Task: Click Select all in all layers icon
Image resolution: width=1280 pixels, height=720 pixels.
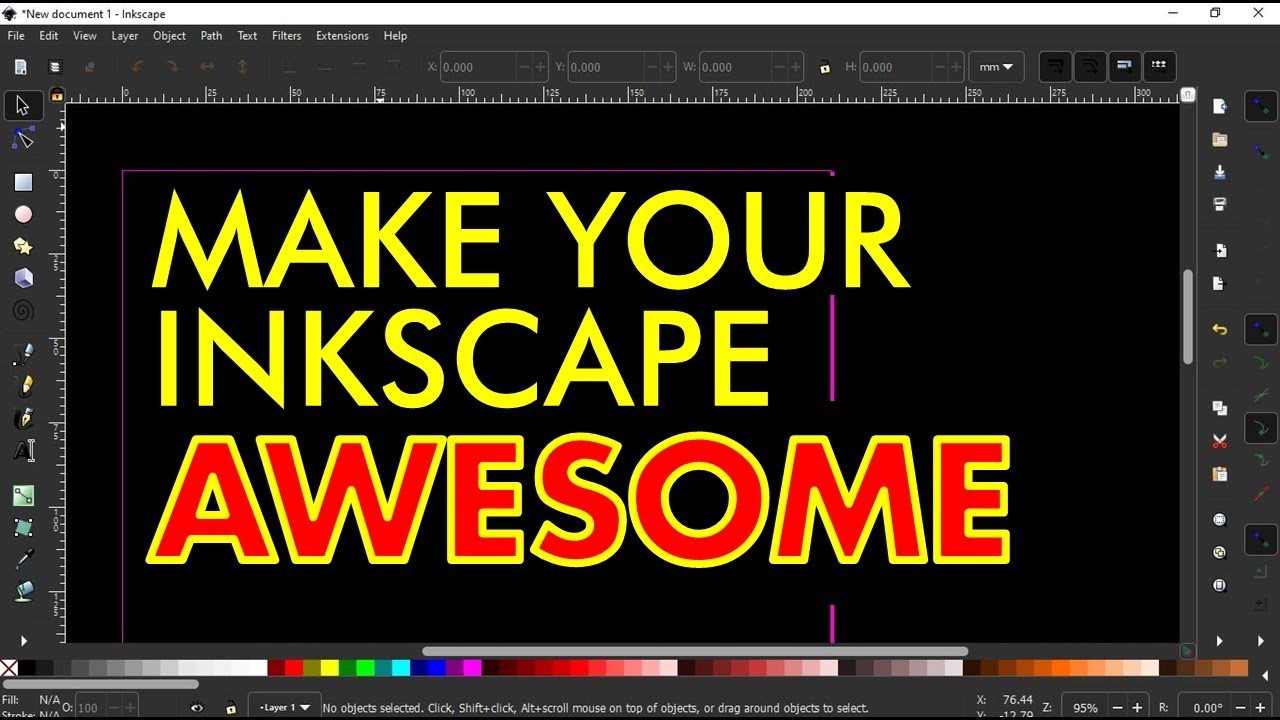Action: pyautogui.click(x=55, y=67)
